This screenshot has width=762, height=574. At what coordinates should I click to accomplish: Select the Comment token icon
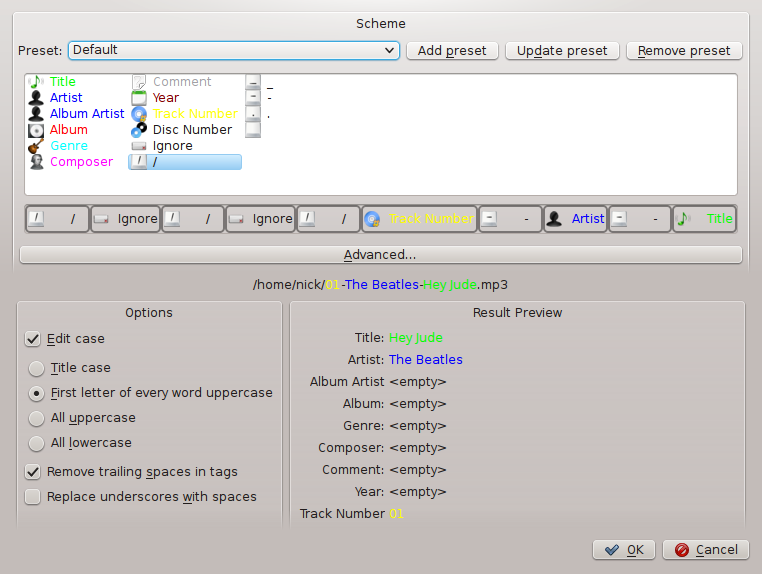pos(140,82)
